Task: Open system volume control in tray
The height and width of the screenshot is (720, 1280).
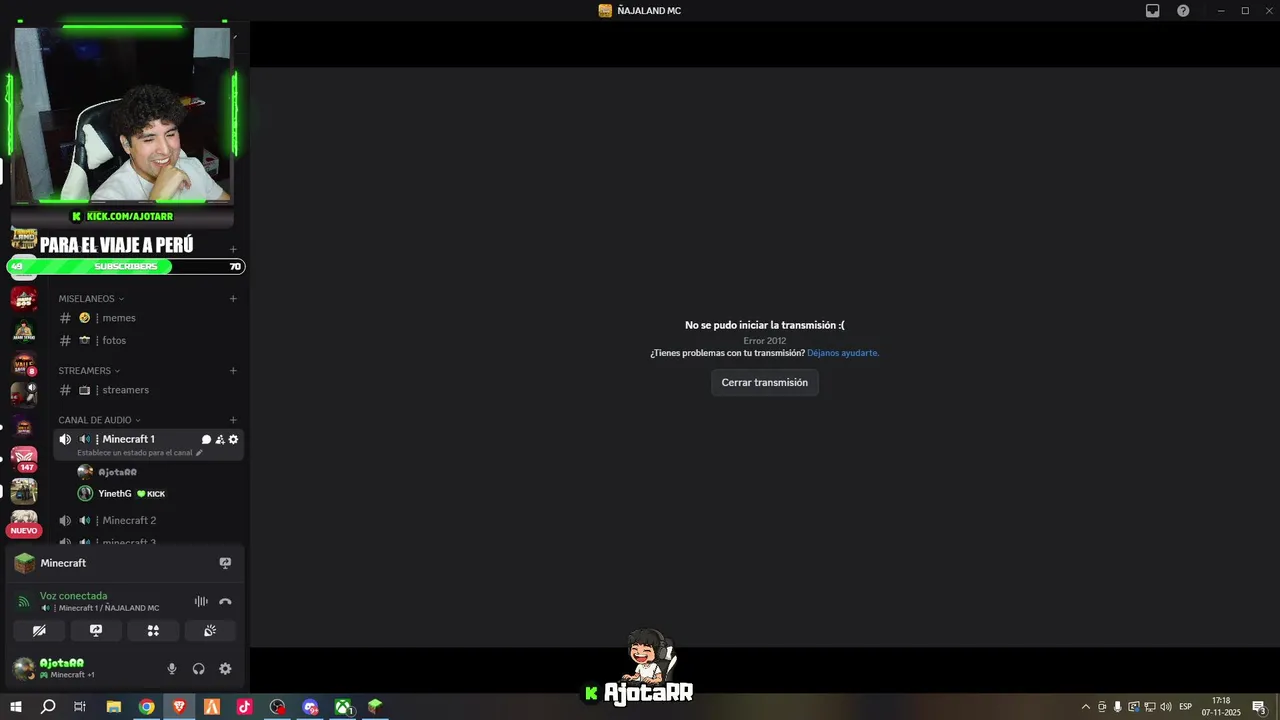Action: coord(1165,707)
